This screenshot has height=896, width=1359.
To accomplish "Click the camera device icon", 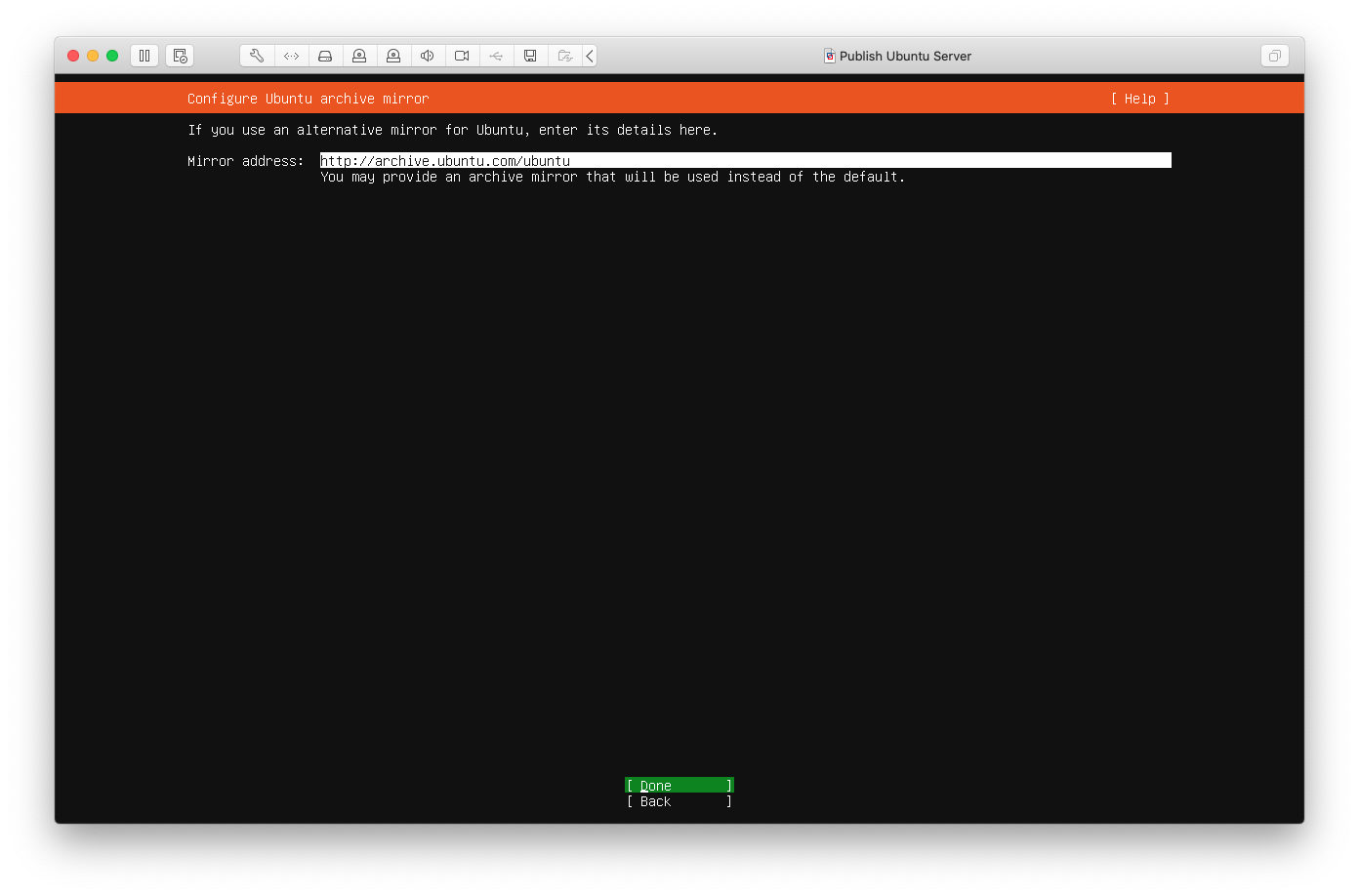I will point(462,56).
